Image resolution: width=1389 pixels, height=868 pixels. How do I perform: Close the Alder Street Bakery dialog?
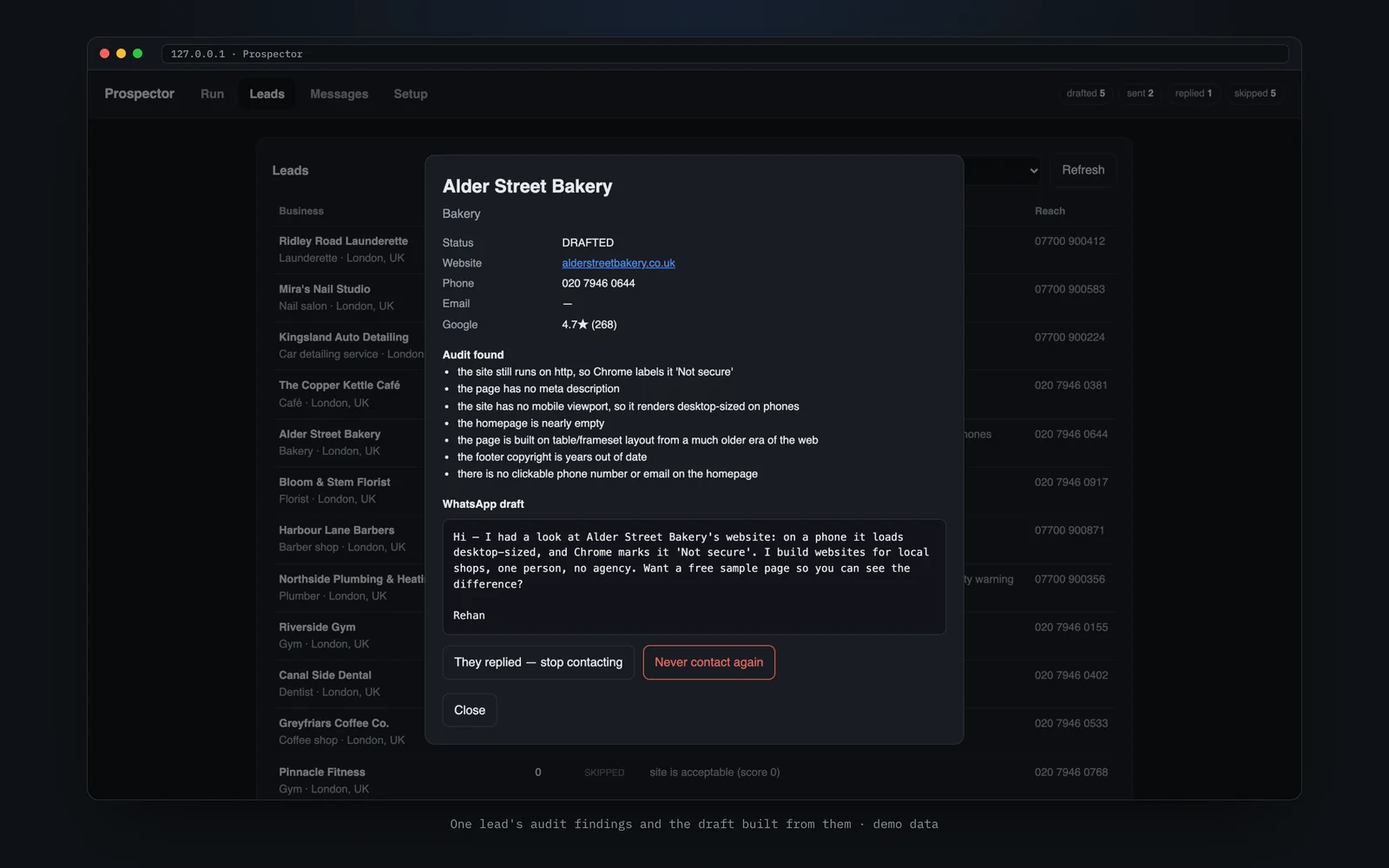coord(470,710)
